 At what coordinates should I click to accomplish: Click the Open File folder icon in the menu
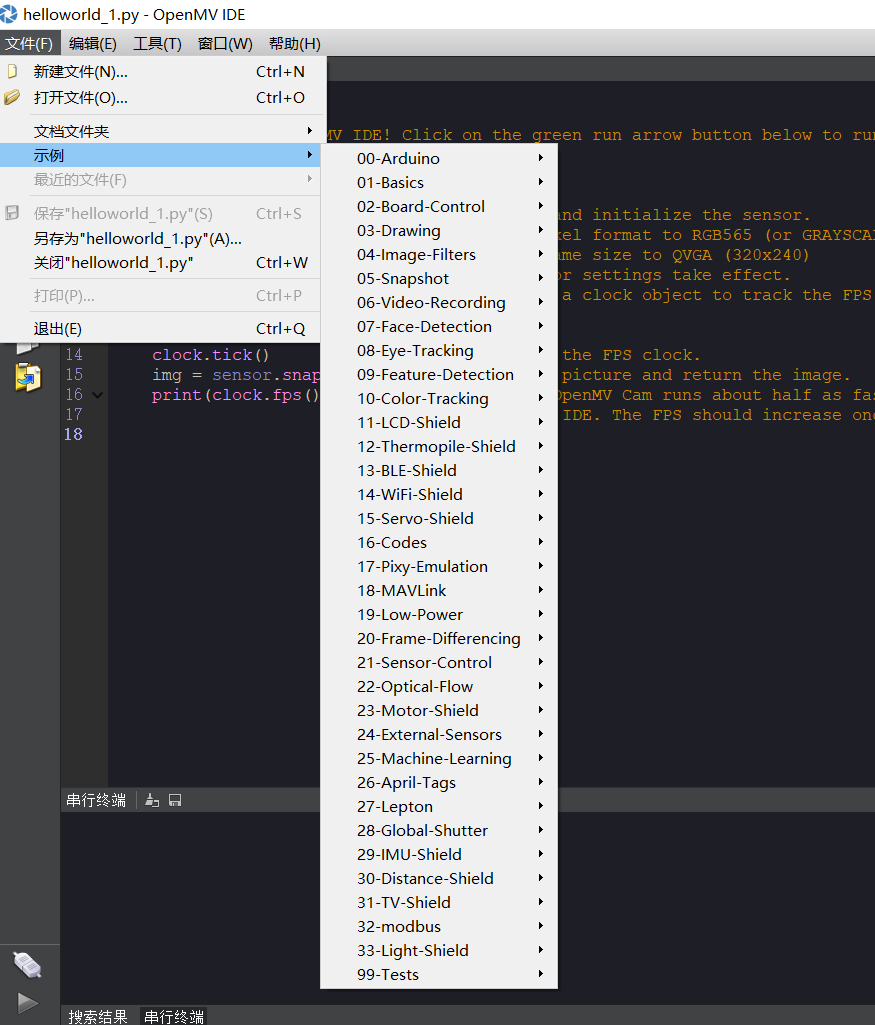[12, 97]
